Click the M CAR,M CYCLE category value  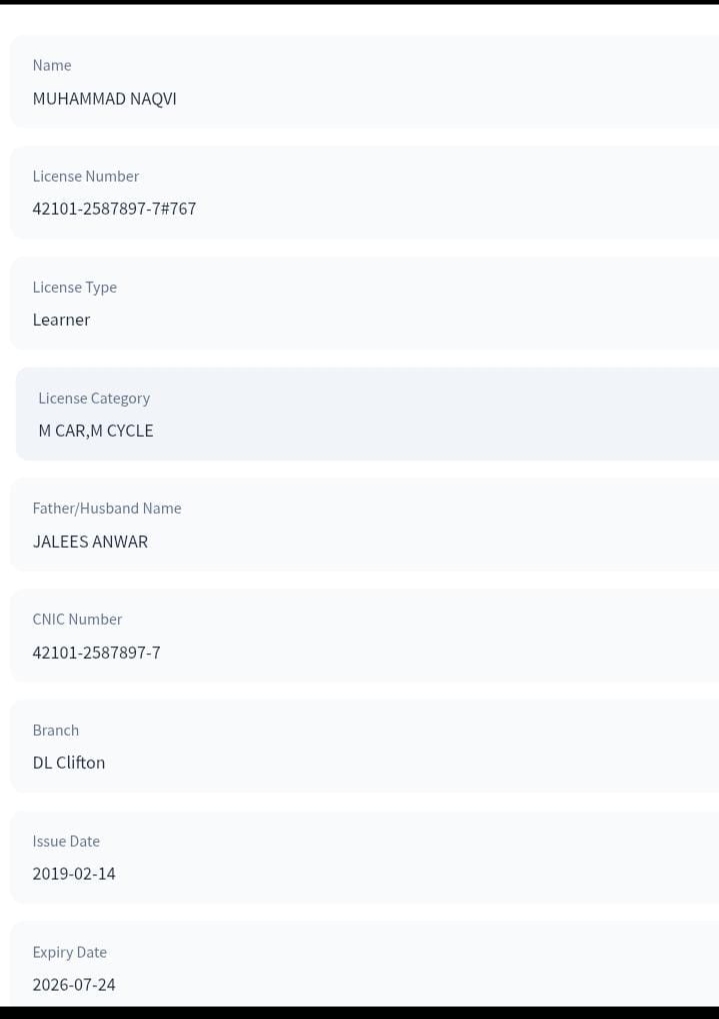point(96,431)
